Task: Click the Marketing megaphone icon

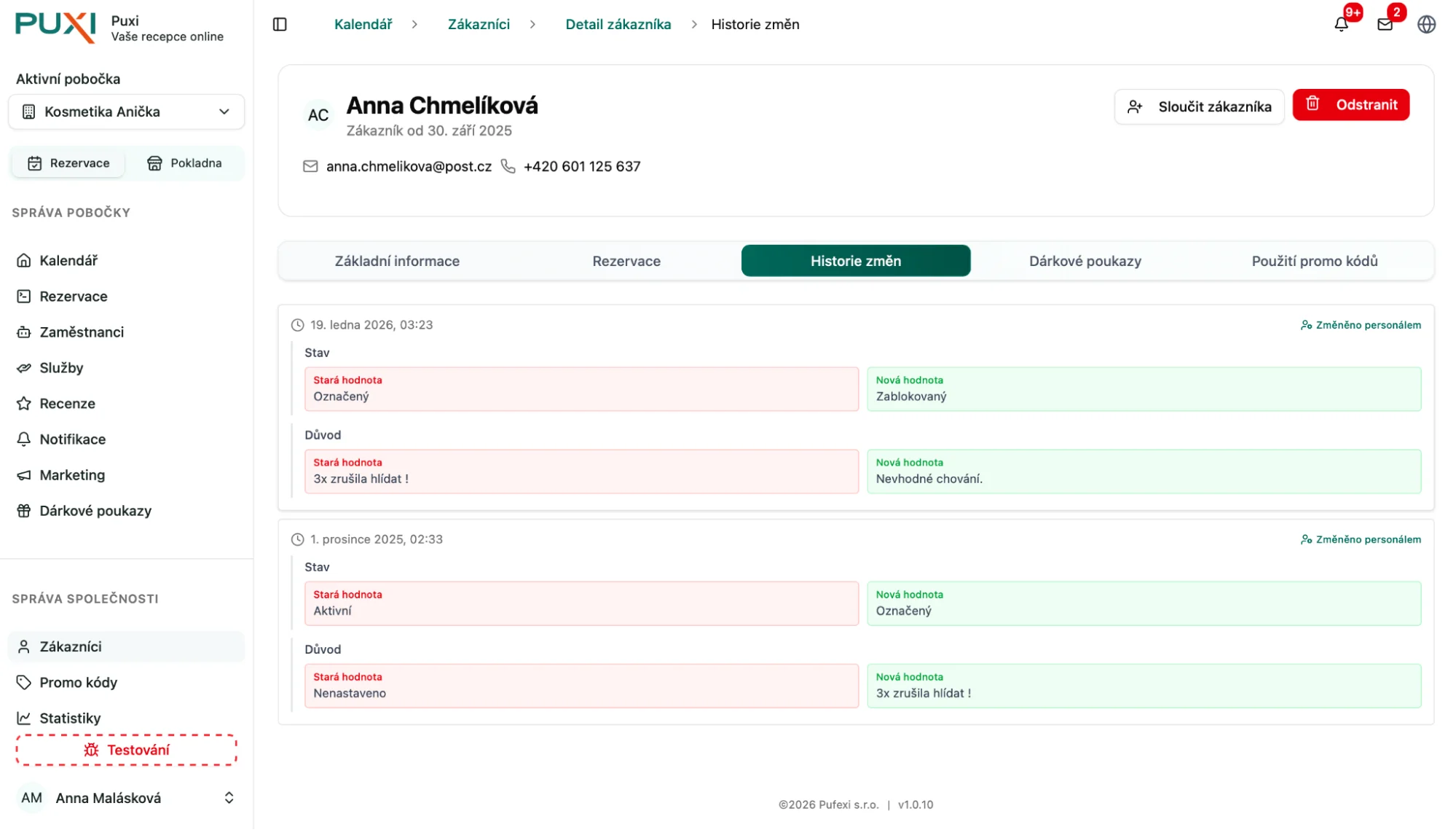Action: coord(24,475)
